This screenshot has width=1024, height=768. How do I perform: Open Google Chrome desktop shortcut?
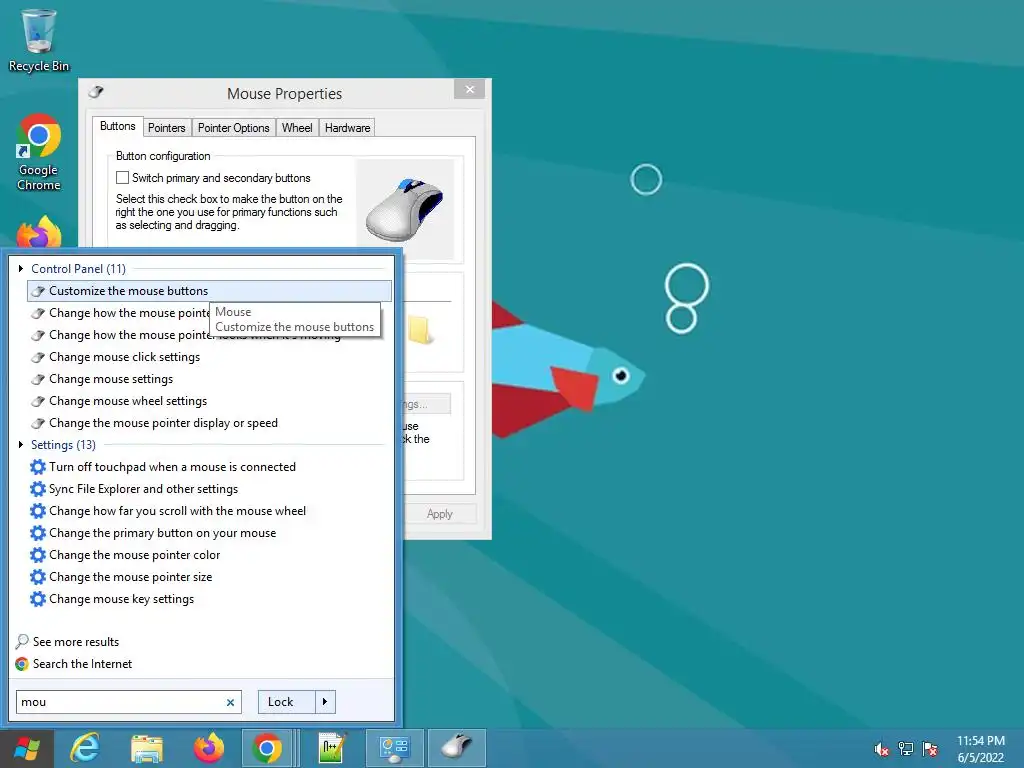[x=39, y=152]
